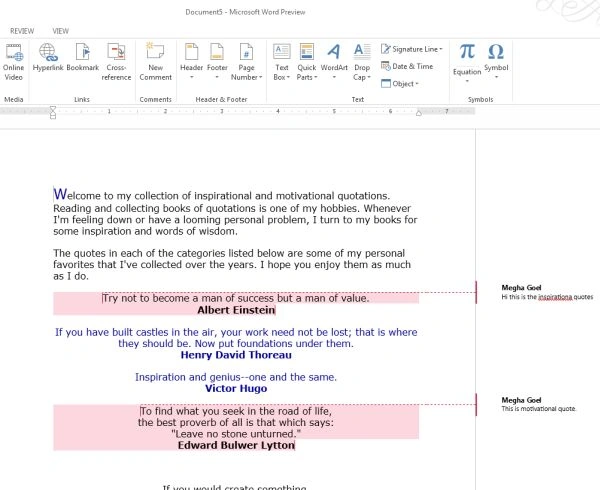Expand the Signature Line dropdown arrow
The width and height of the screenshot is (600, 490).
coord(441,49)
